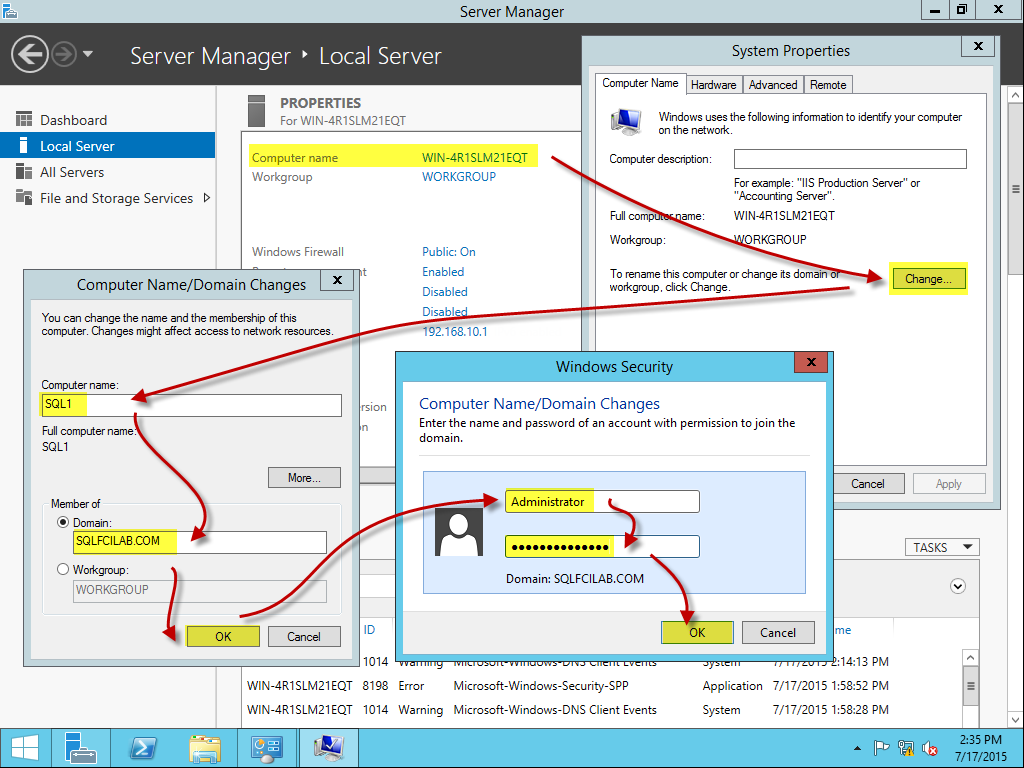Click the Computer name field containing SQL1

191,405
